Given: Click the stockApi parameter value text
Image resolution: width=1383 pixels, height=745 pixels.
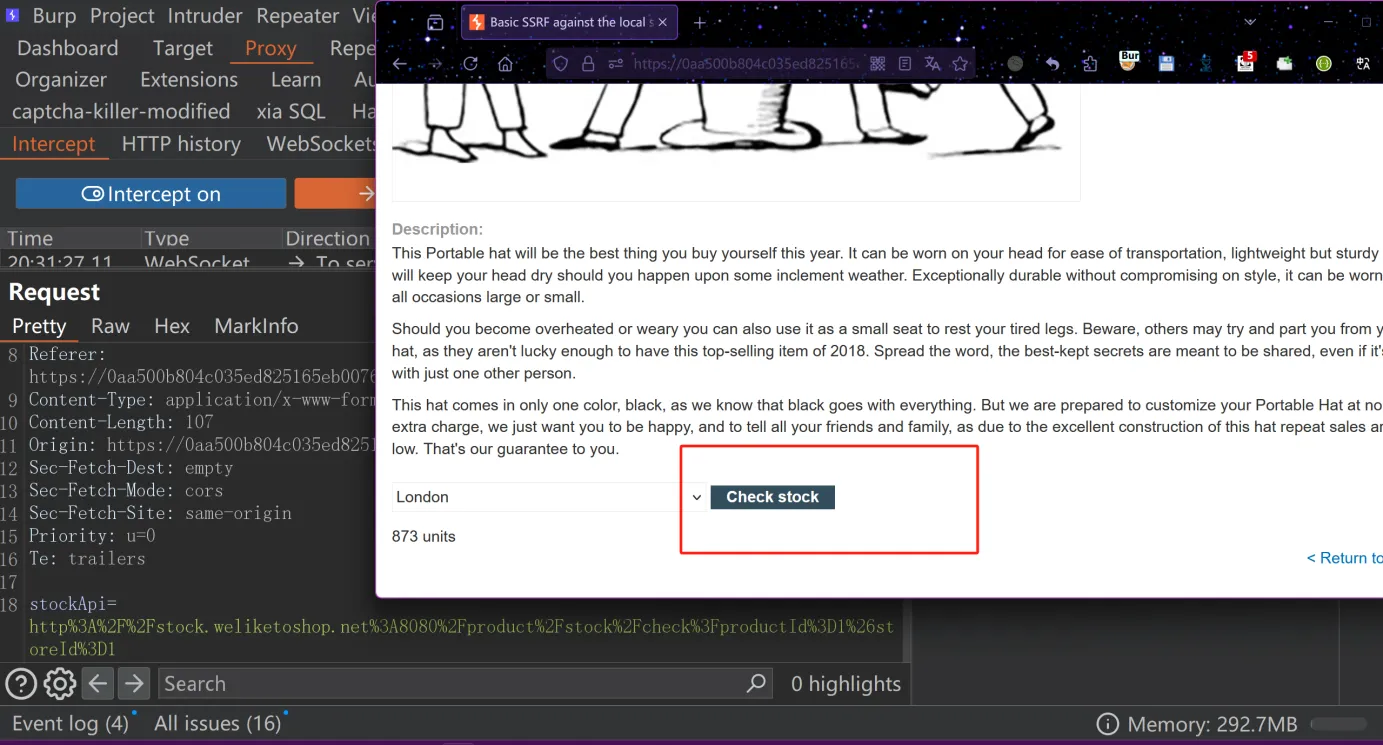Looking at the screenshot, I should 462,638.
